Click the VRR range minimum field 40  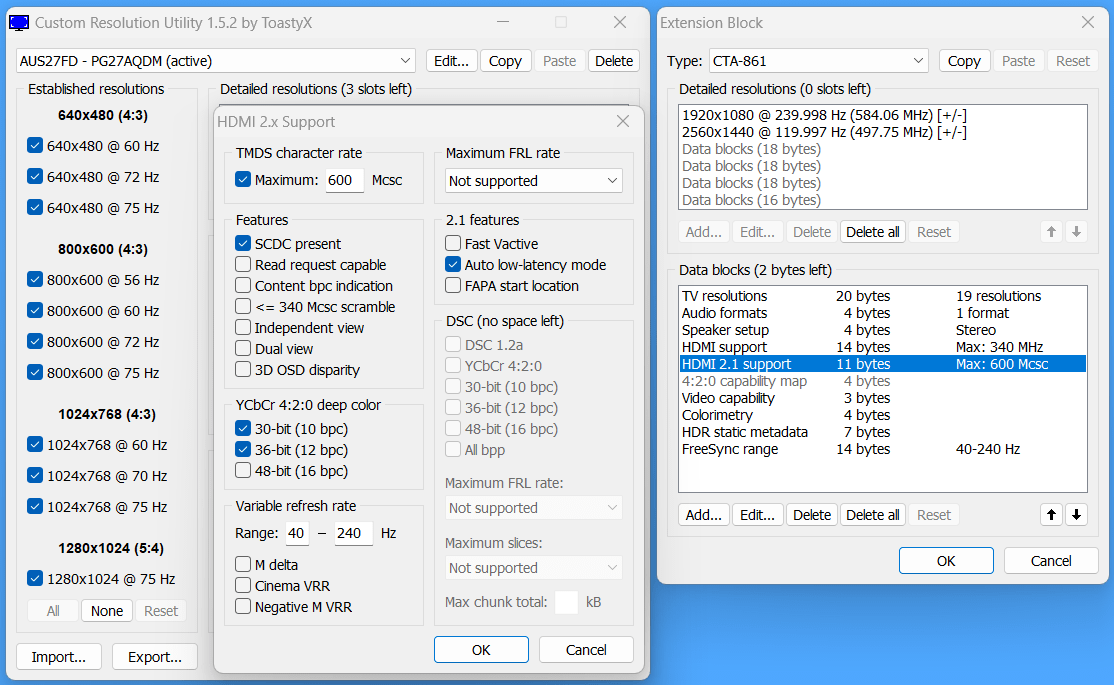click(297, 533)
